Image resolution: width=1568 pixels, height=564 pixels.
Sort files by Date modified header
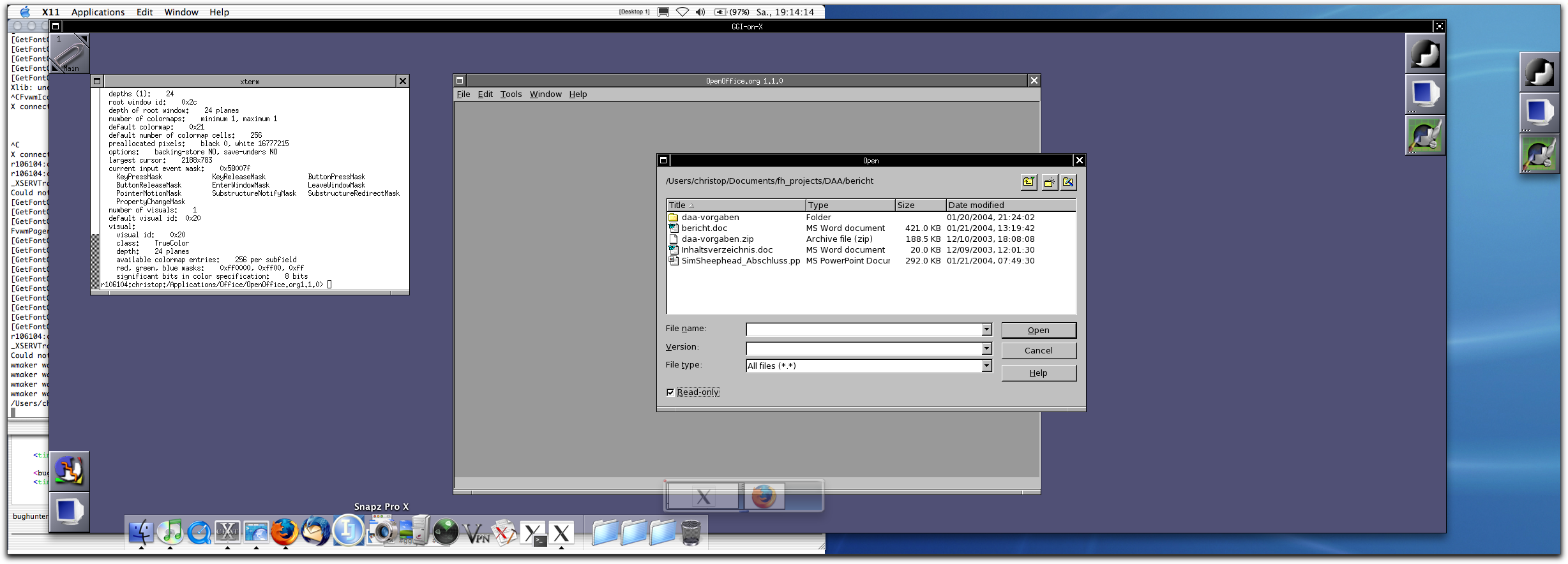tap(1011, 205)
